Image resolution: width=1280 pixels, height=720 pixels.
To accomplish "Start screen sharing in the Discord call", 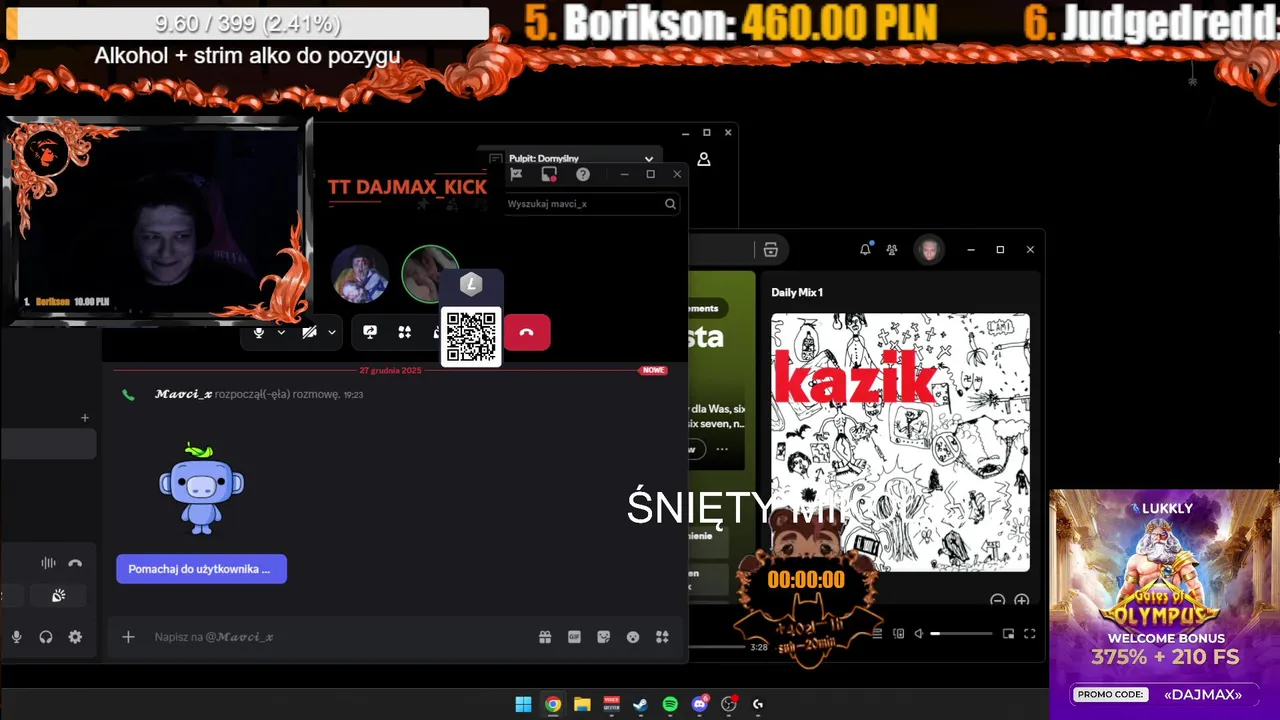I will (370, 332).
